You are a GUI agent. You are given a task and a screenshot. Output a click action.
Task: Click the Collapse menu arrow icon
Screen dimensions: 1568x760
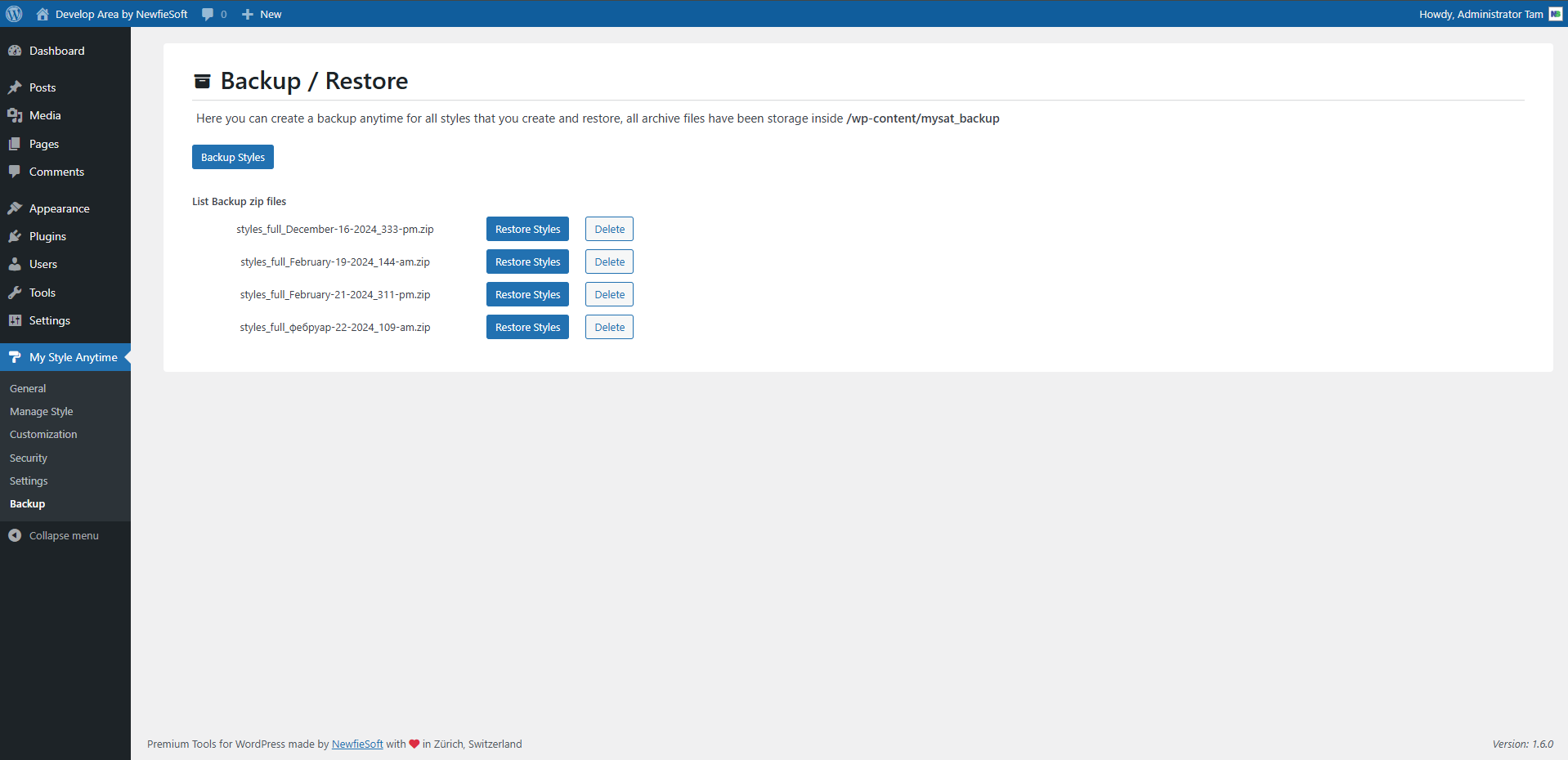[x=15, y=535]
